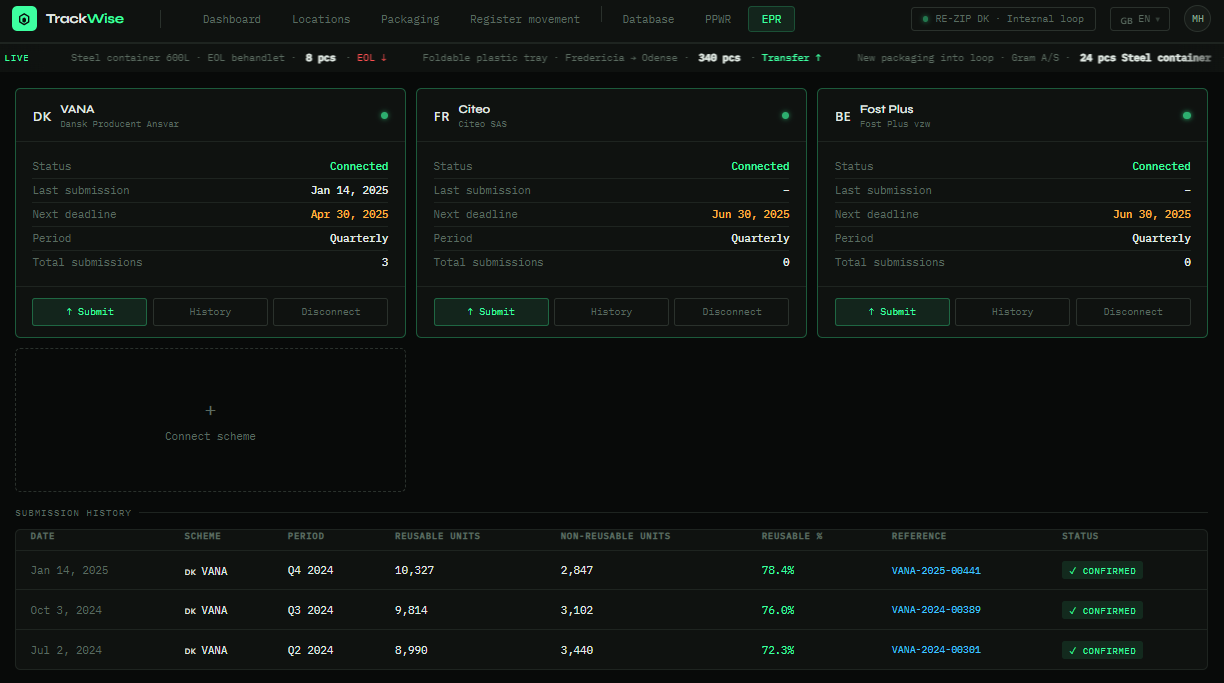This screenshot has height=683, width=1224.
Task: Click the plus icon in the Connect scheme tile
Action: coord(210,410)
